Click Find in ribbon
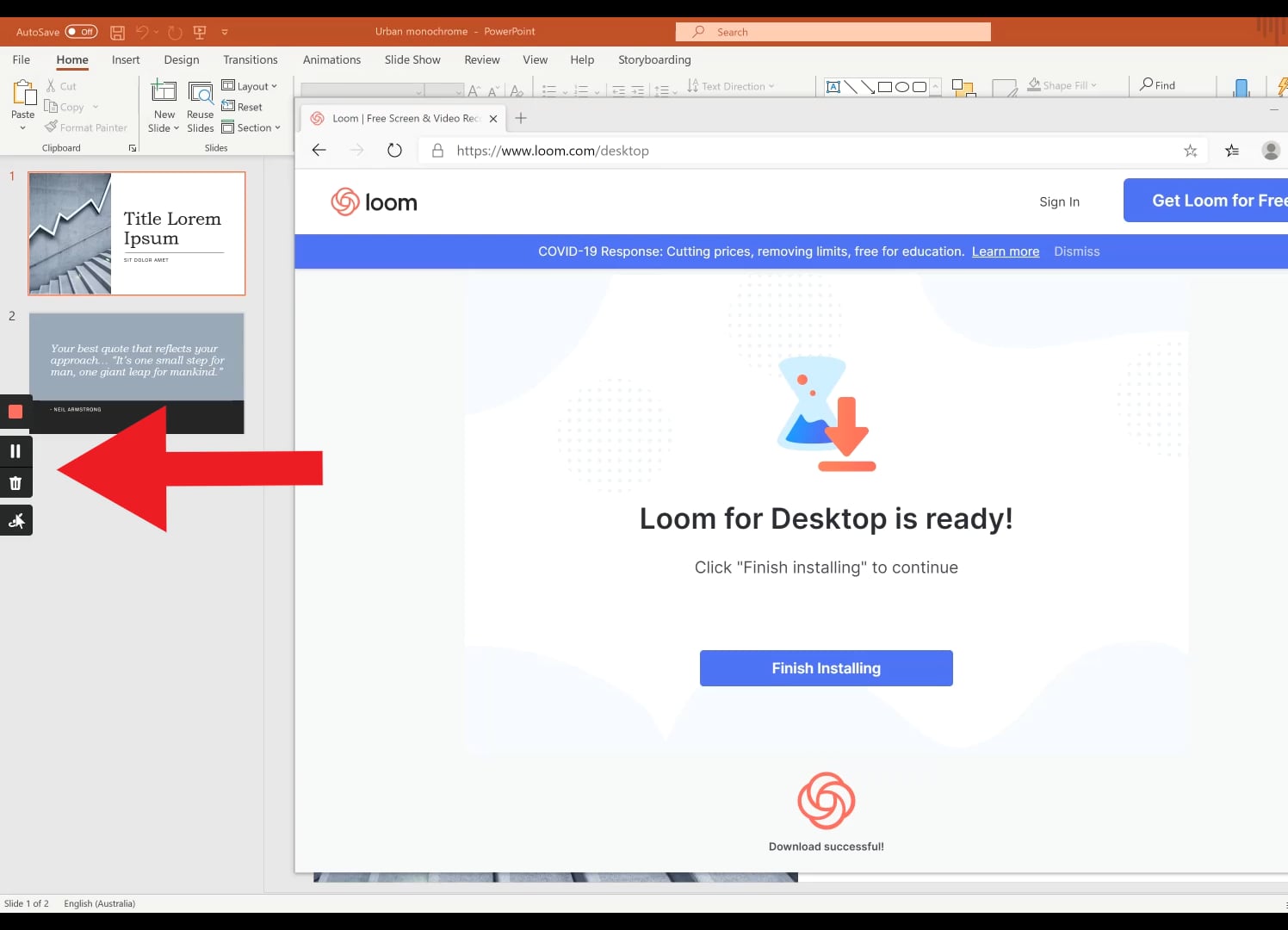The image size is (1288, 930). point(1157,85)
